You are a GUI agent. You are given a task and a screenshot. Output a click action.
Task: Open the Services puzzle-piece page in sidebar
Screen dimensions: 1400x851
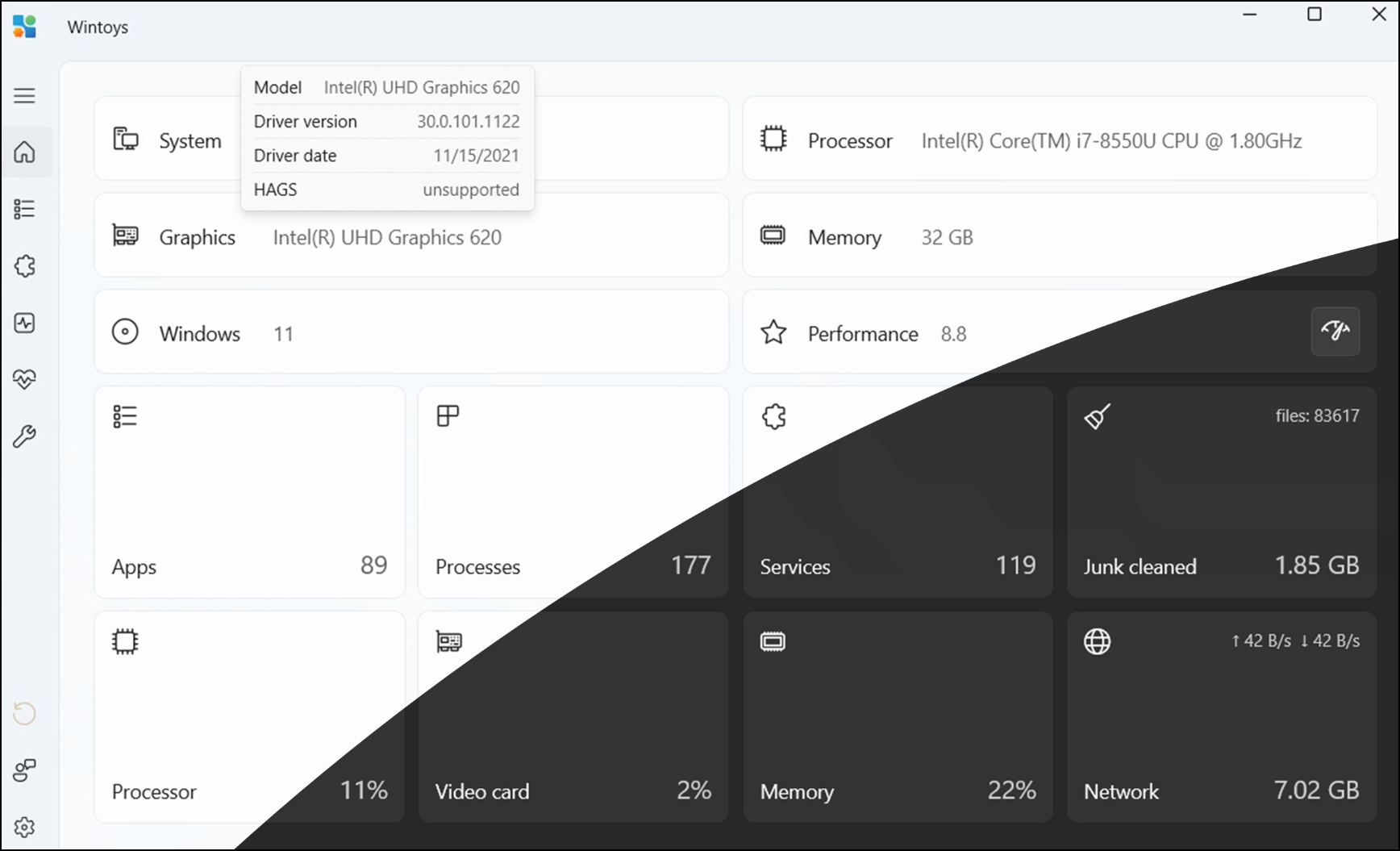(24, 266)
